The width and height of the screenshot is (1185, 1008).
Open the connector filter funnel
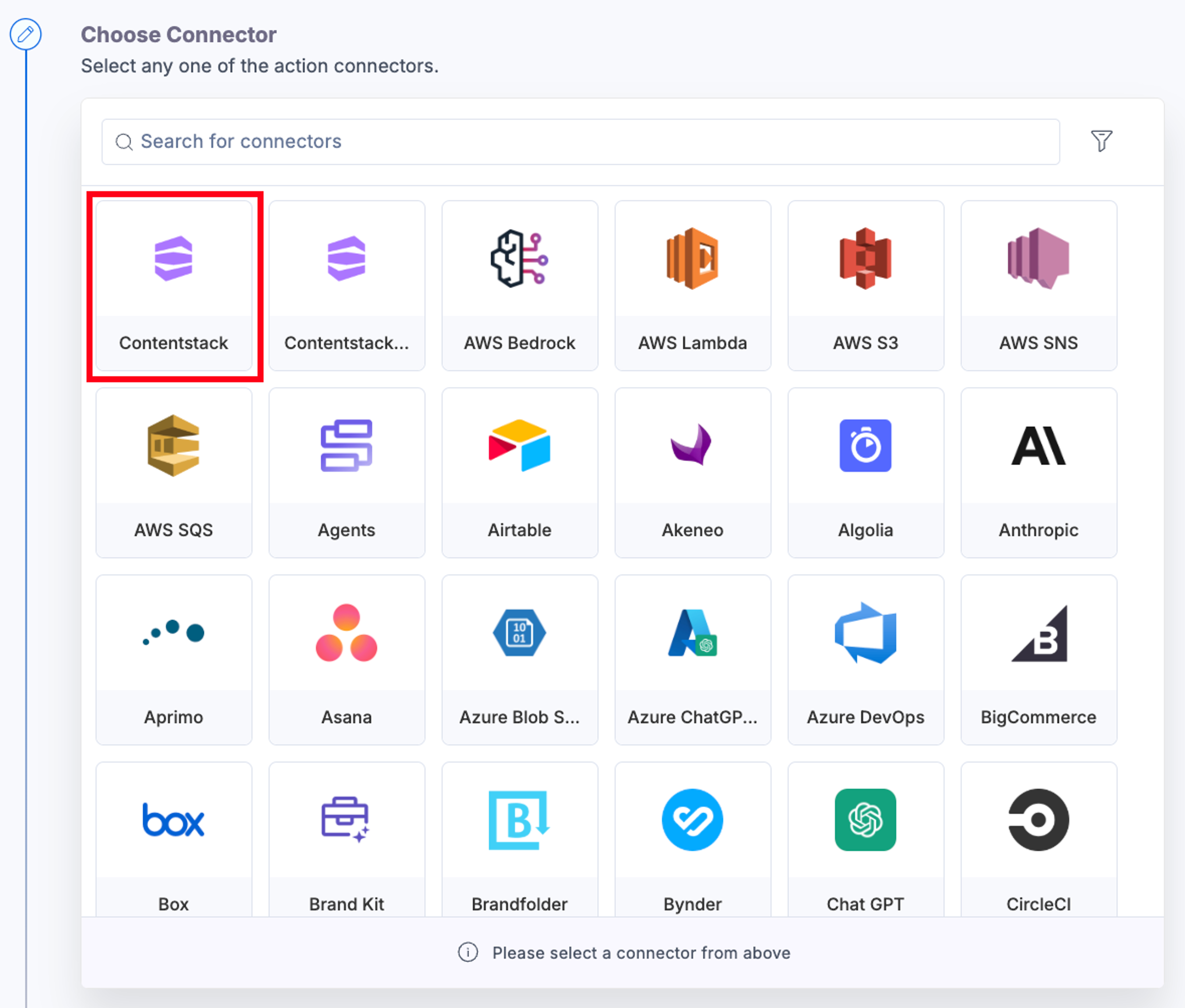(x=1102, y=141)
